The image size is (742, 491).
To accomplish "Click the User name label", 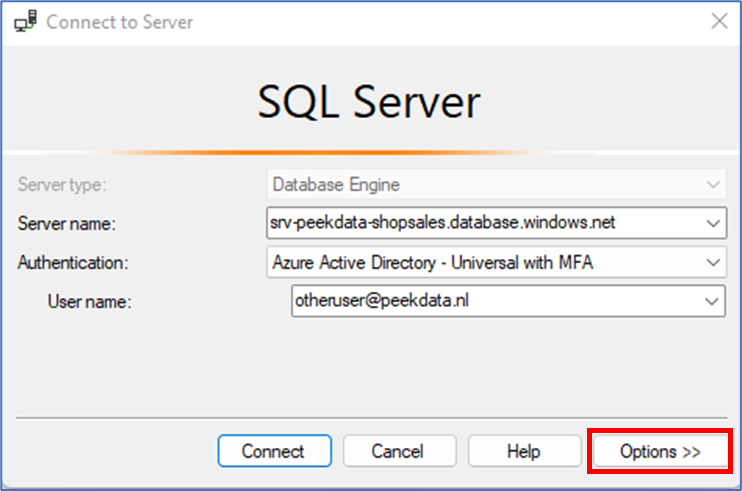I will [x=89, y=301].
